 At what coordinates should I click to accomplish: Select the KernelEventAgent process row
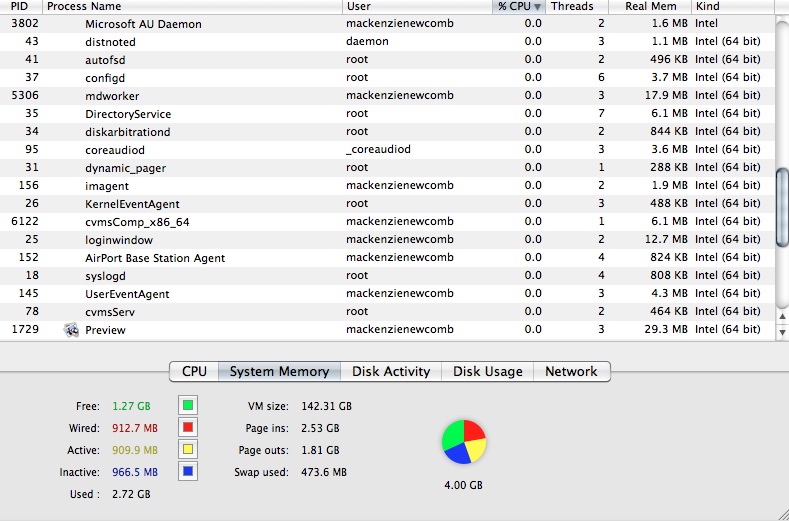[x=387, y=204]
